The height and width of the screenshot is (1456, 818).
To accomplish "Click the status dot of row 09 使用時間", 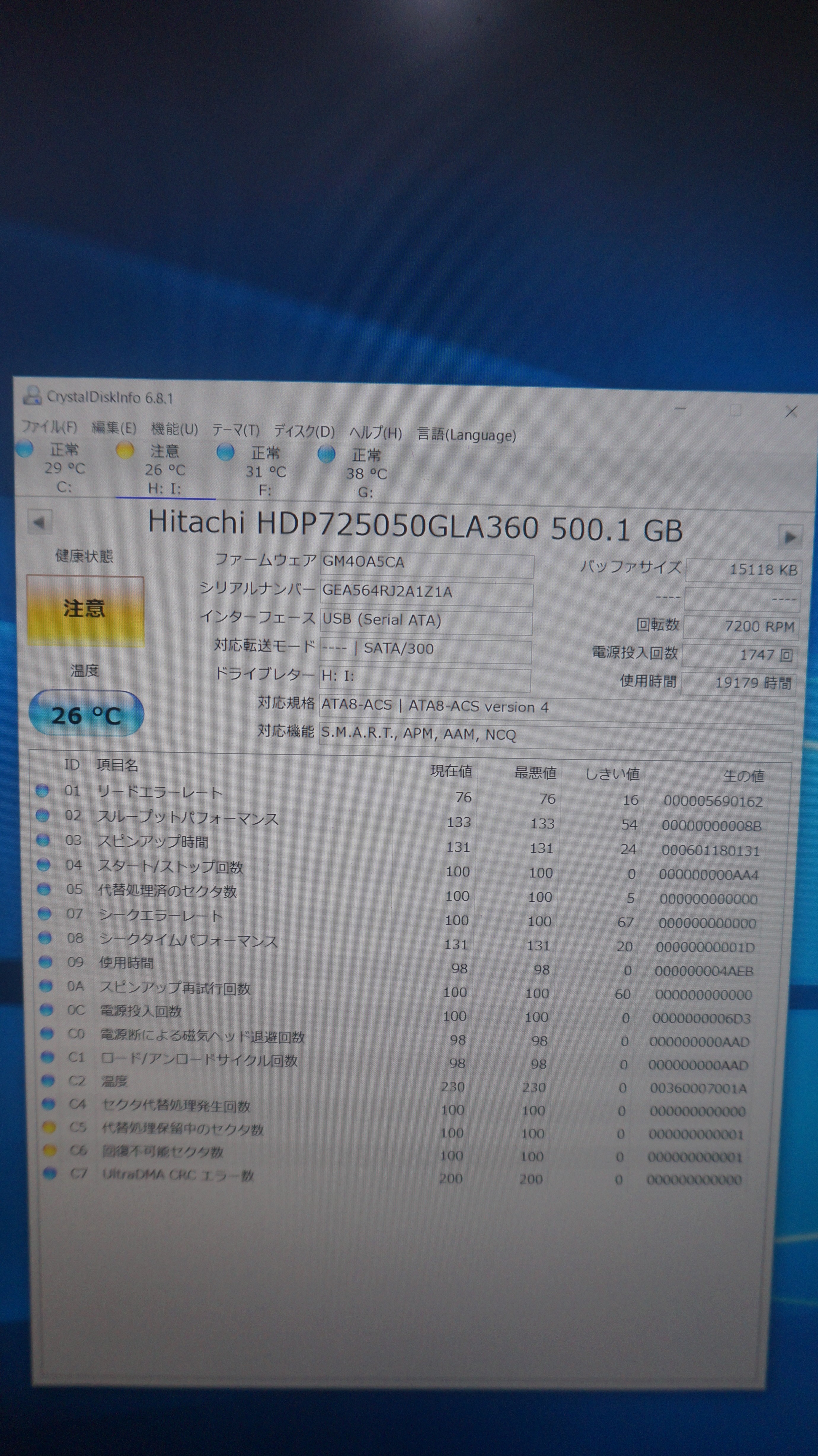I will pyautogui.click(x=45, y=962).
